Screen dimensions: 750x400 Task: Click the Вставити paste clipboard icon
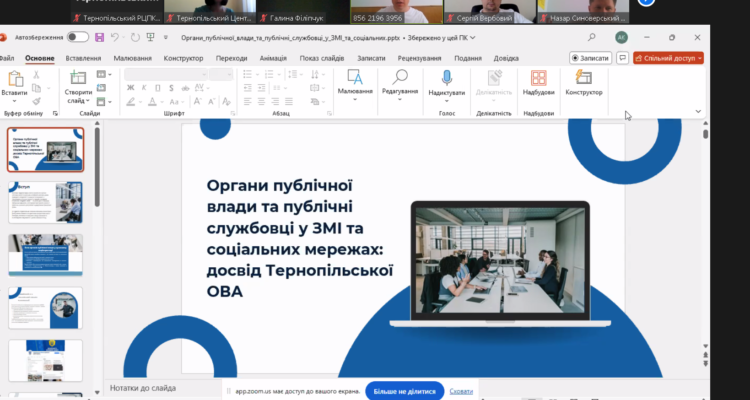(15, 78)
